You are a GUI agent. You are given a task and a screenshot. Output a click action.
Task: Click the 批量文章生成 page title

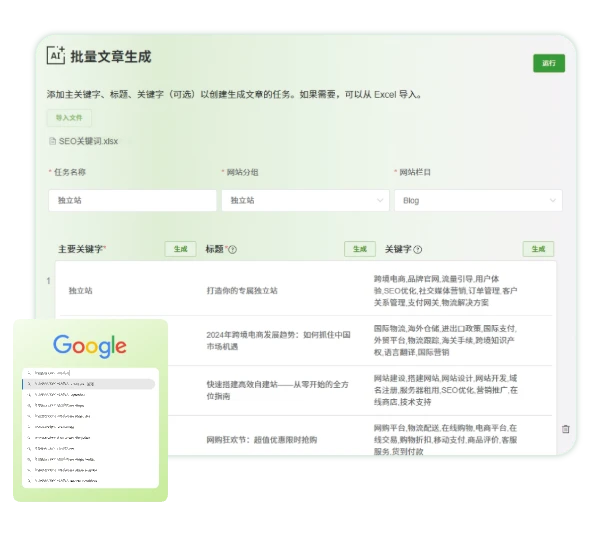pyautogui.click(x=111, y=57)
